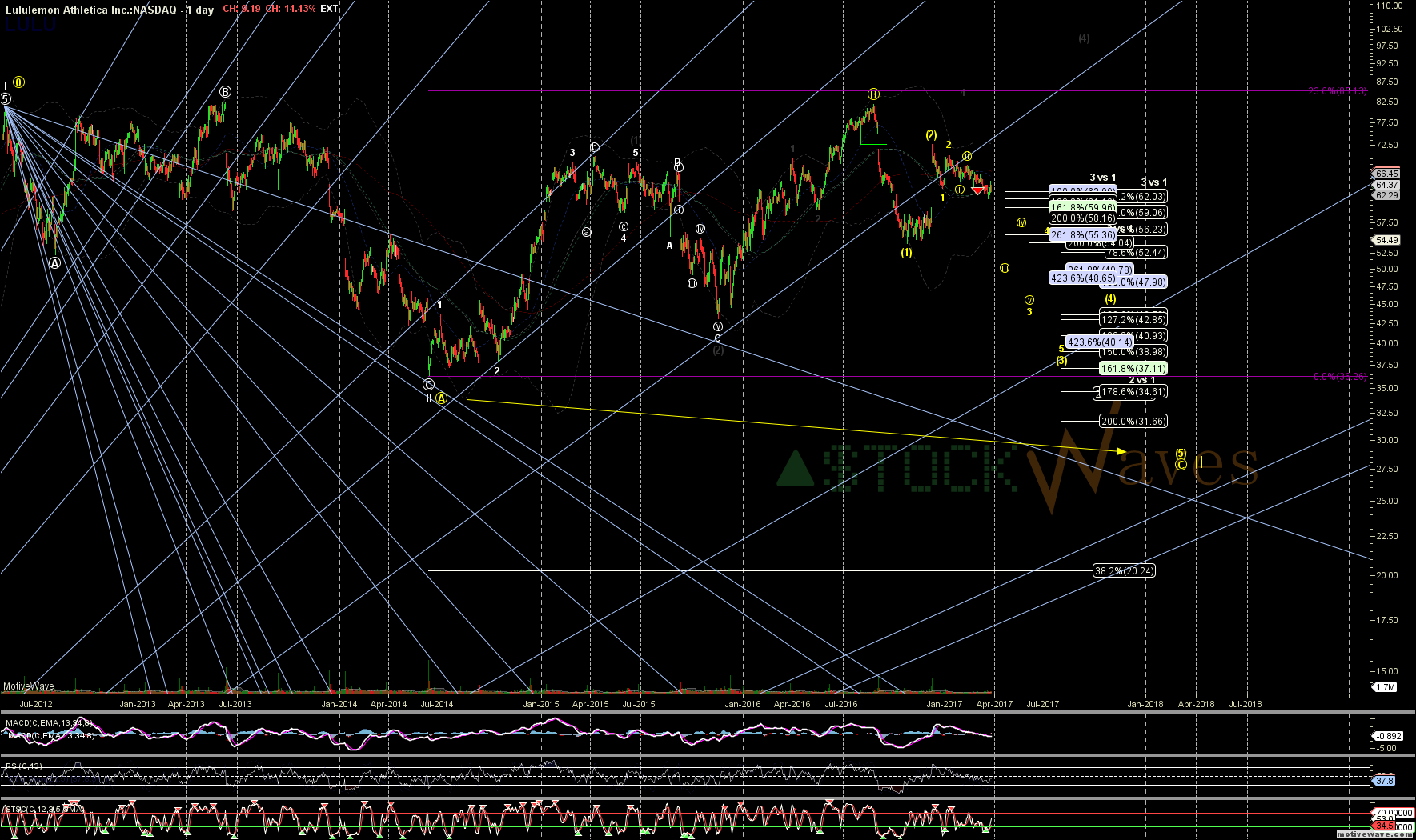Click the EXT label in the header

pyautogui.click(x=329, y=9)
